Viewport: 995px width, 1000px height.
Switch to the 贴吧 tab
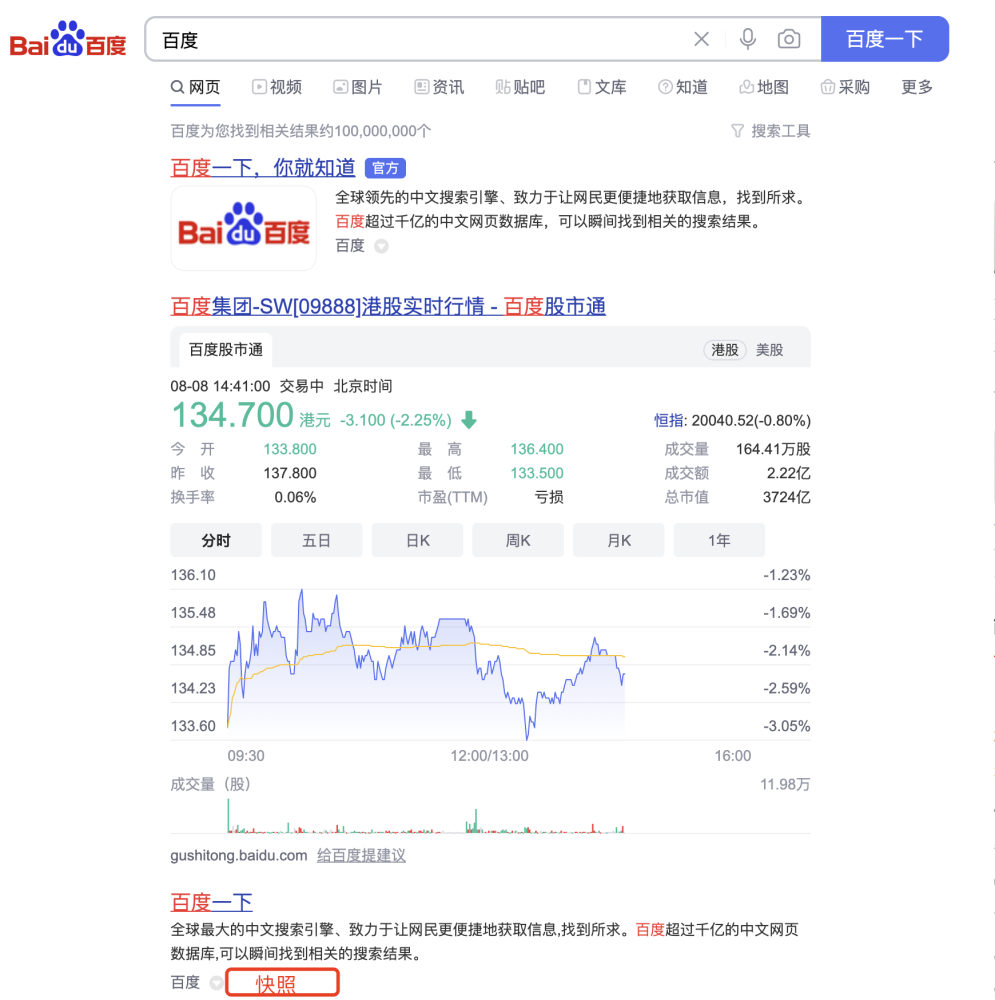(520, 87)
